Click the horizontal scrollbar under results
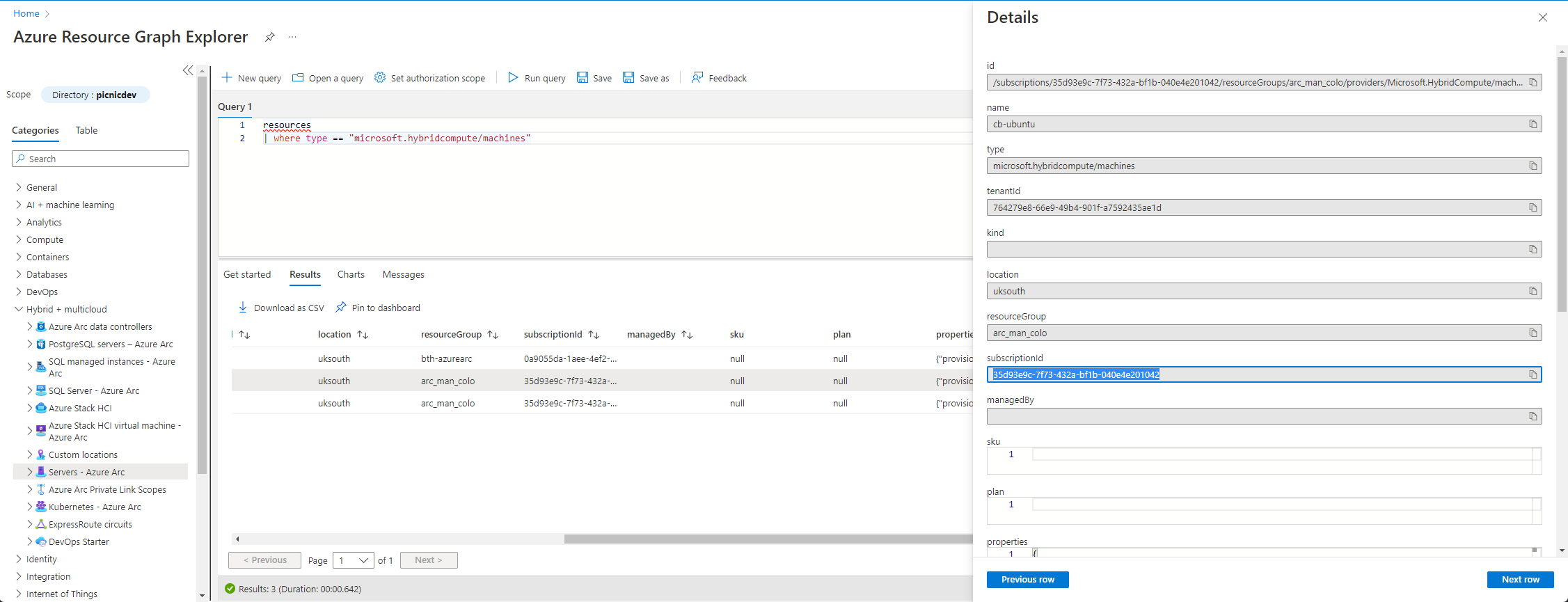 click(768, 539)
